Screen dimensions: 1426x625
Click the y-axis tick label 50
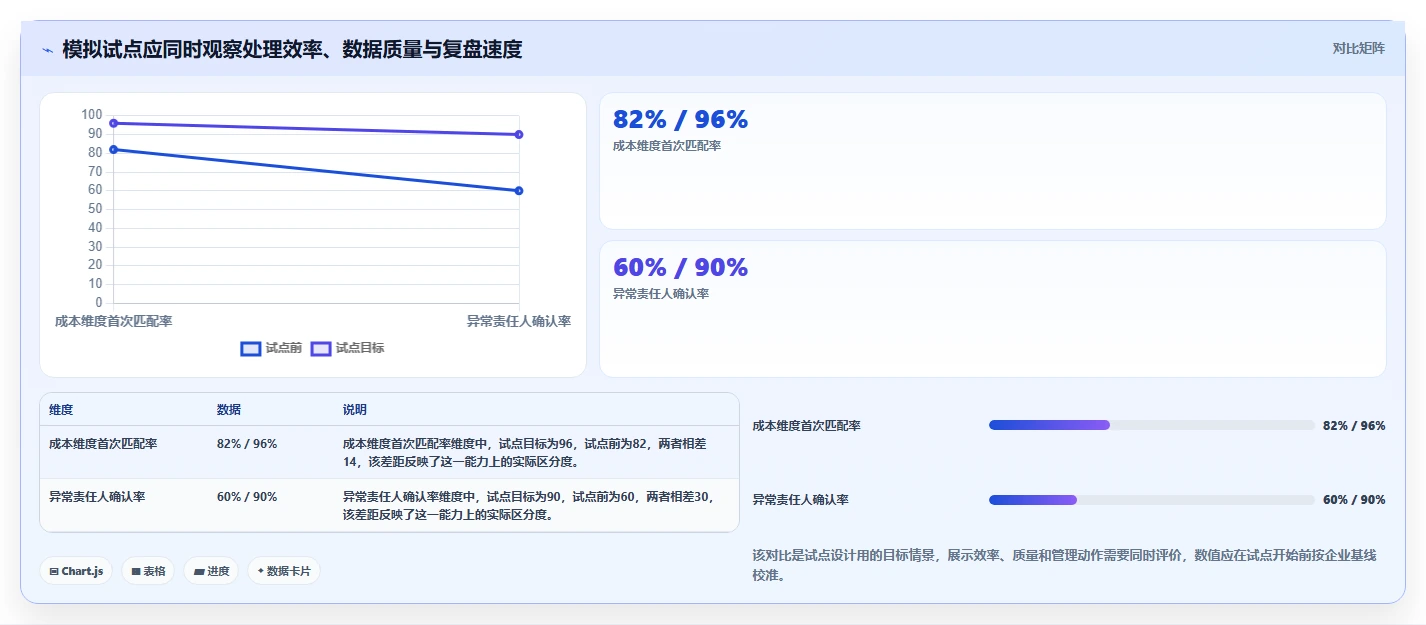[x=95, y=209]
